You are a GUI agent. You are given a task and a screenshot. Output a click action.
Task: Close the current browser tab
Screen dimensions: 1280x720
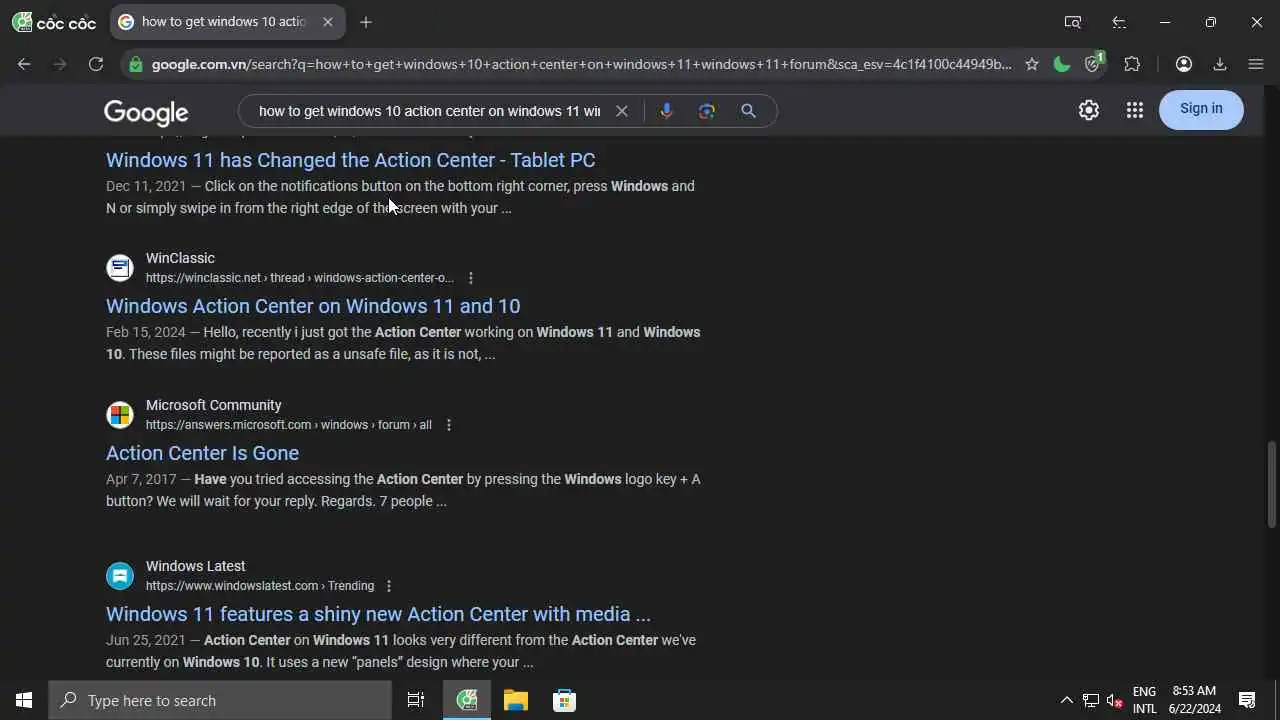click(x=328, y=22)
